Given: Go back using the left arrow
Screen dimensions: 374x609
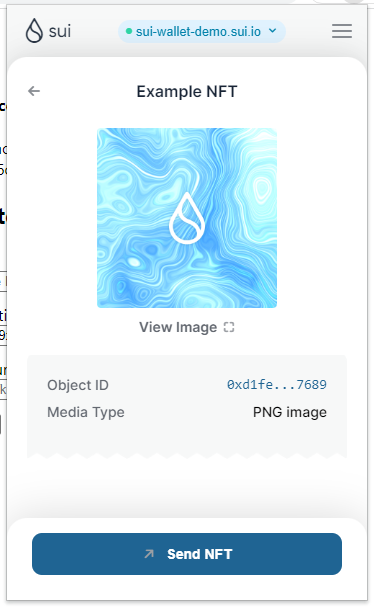Looking at the screenshot, I should tap(34, 91).
